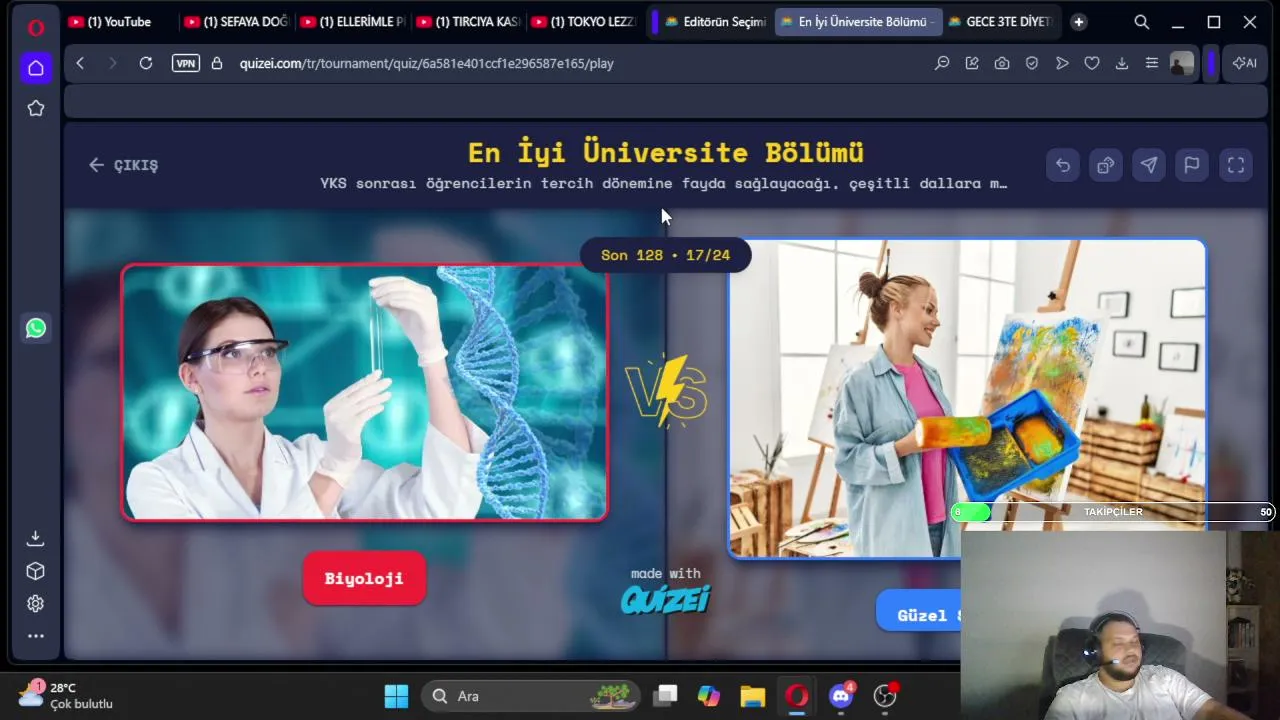Click the send/flow arrow in address bar
This screenshot has height=720, width=1280.
(1062, 63)
